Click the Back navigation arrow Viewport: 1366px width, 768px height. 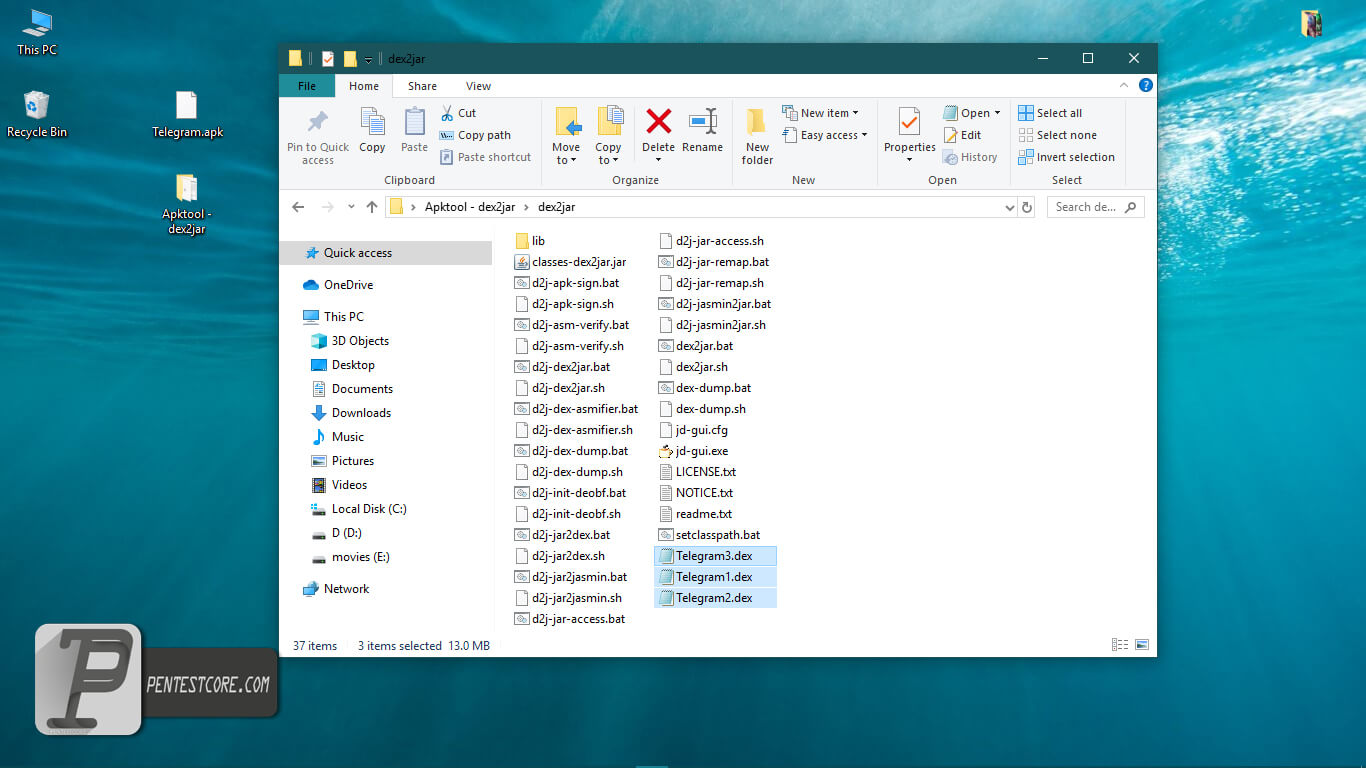pos(298,207)
